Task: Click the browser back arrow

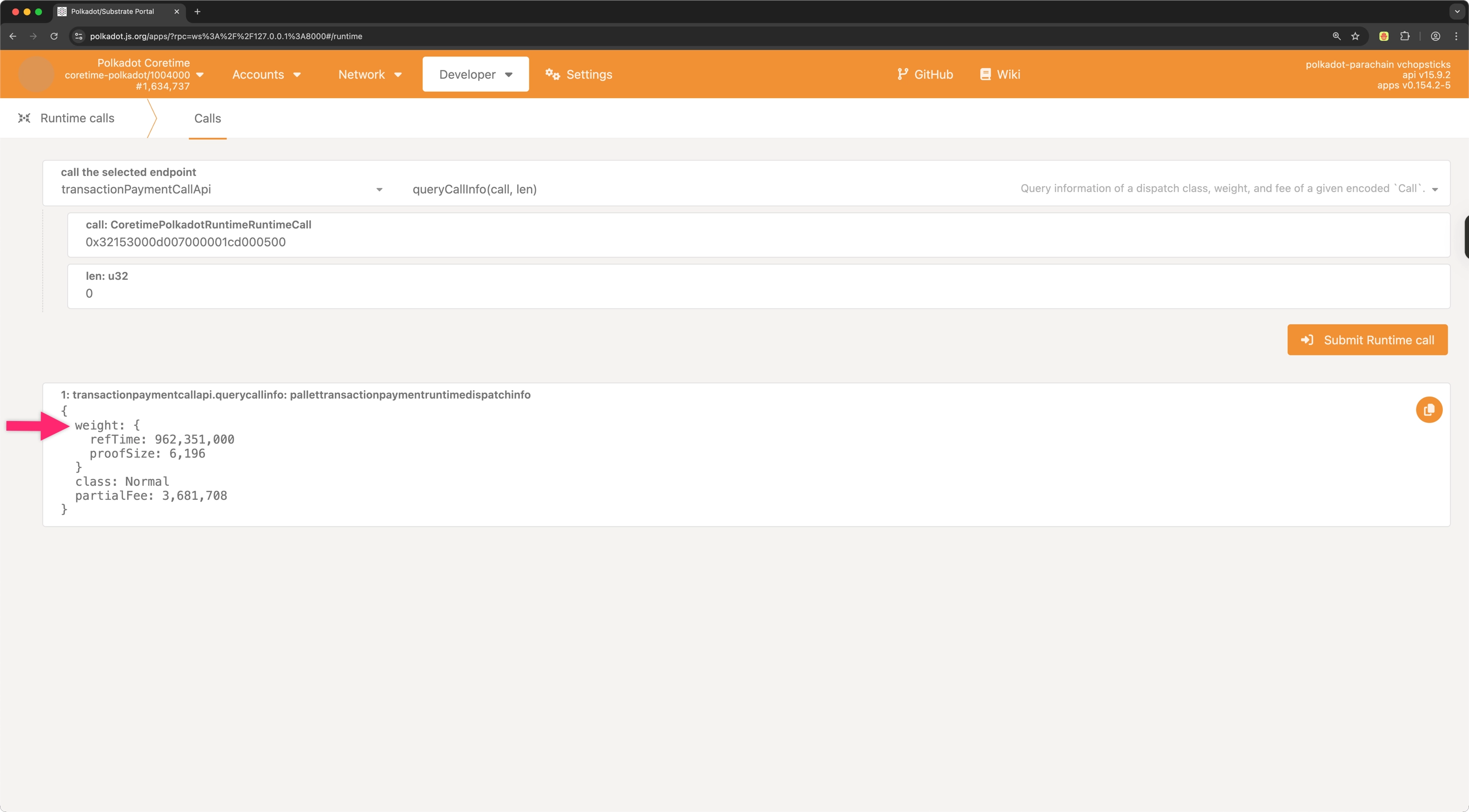Action: click(x=13, y=36)
